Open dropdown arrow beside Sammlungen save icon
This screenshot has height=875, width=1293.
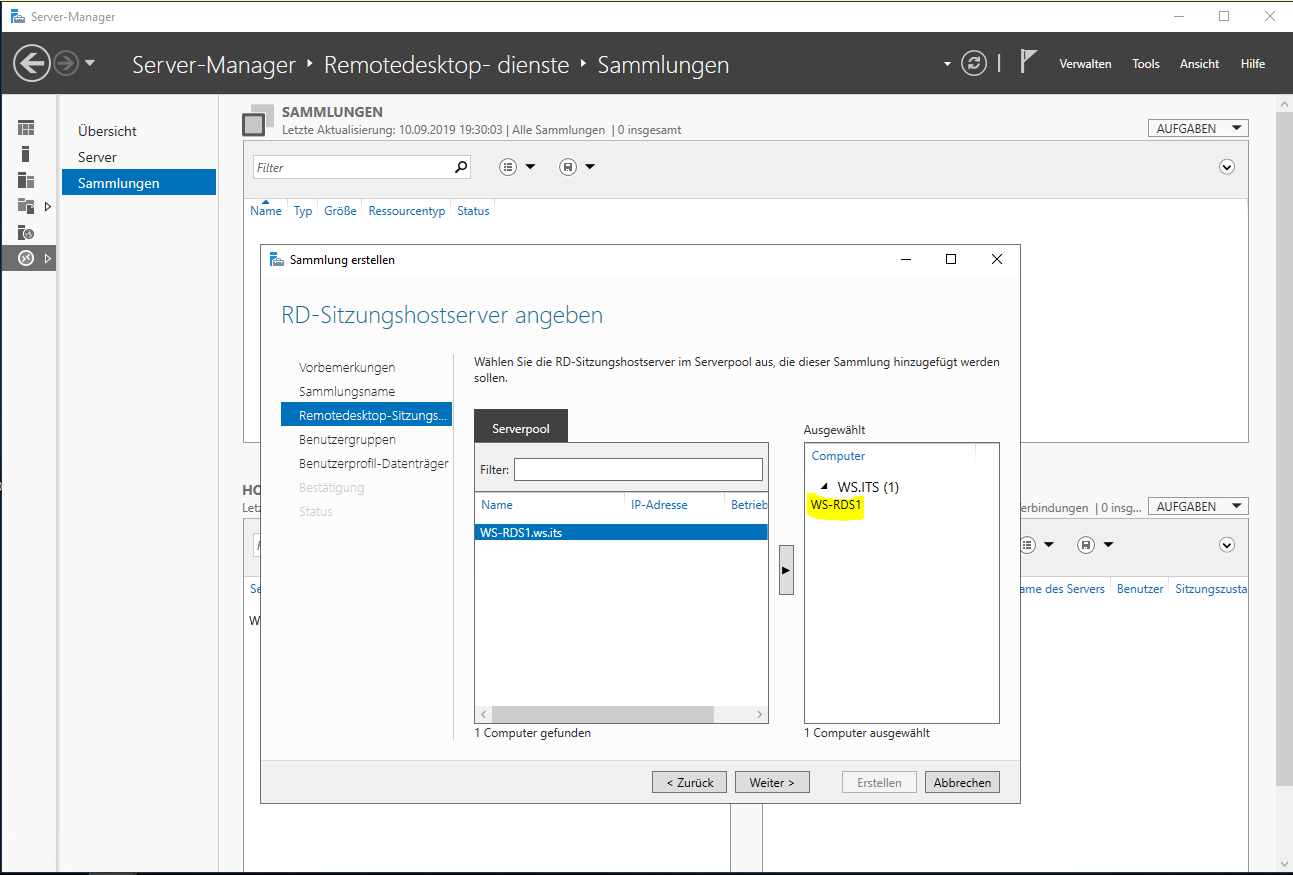click(590, 167)
